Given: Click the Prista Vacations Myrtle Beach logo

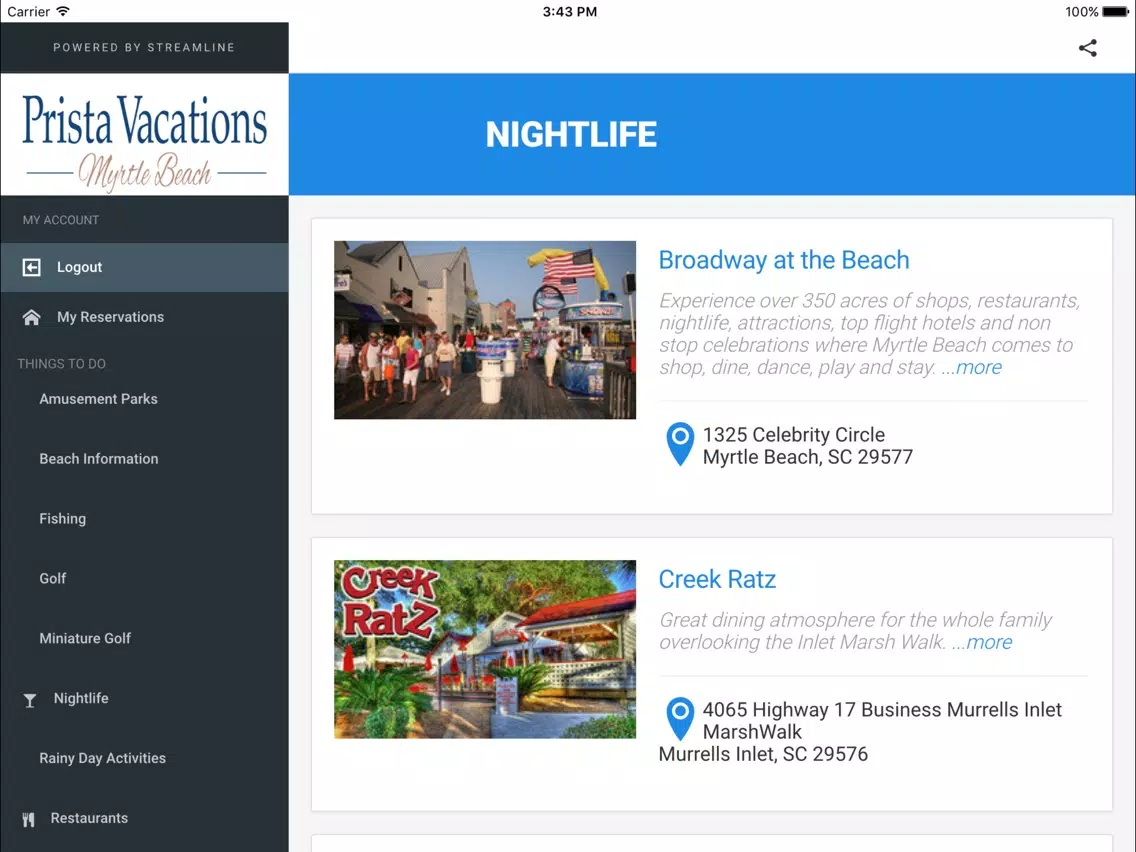Looking at the screenshot, I should tap(144, 135).
